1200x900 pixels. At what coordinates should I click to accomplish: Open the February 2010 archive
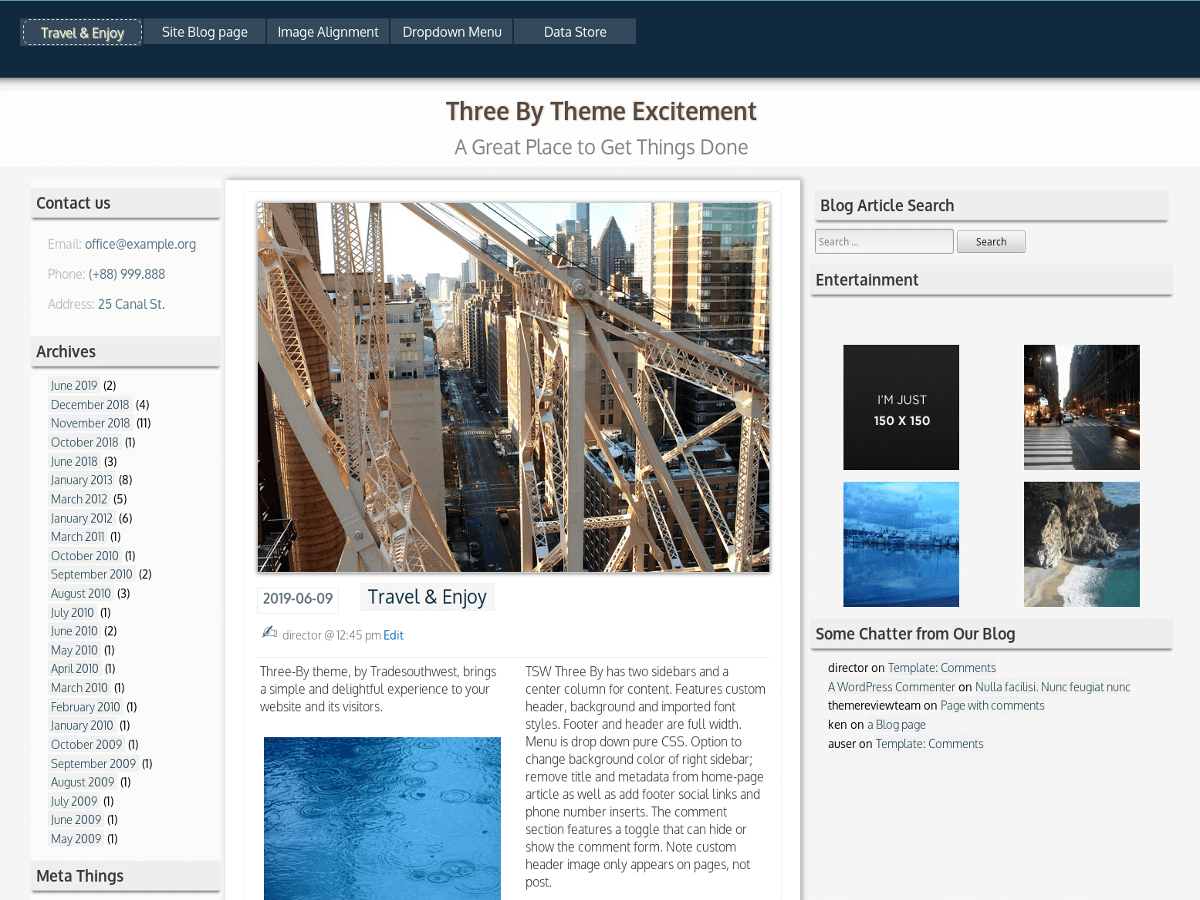pos(86,707)
